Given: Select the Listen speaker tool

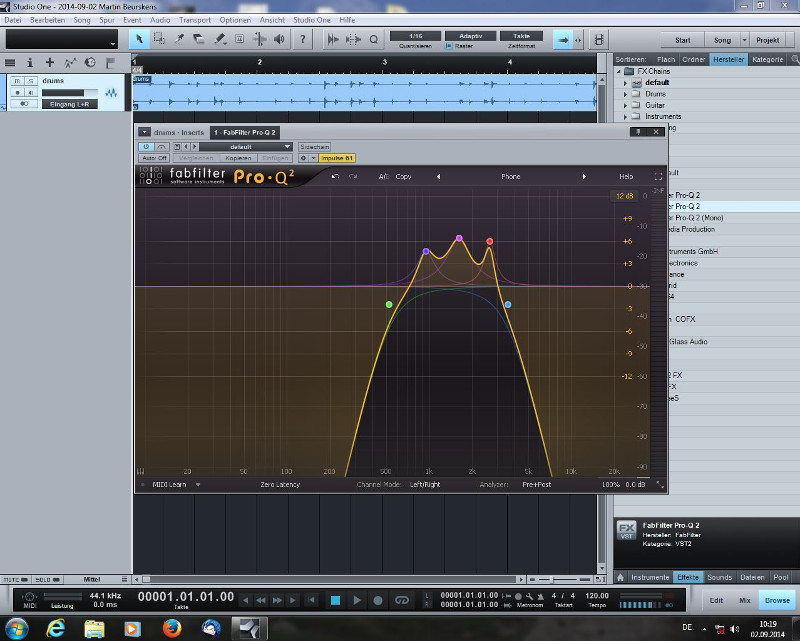Looking at the screenshot, I should point(279,39).
